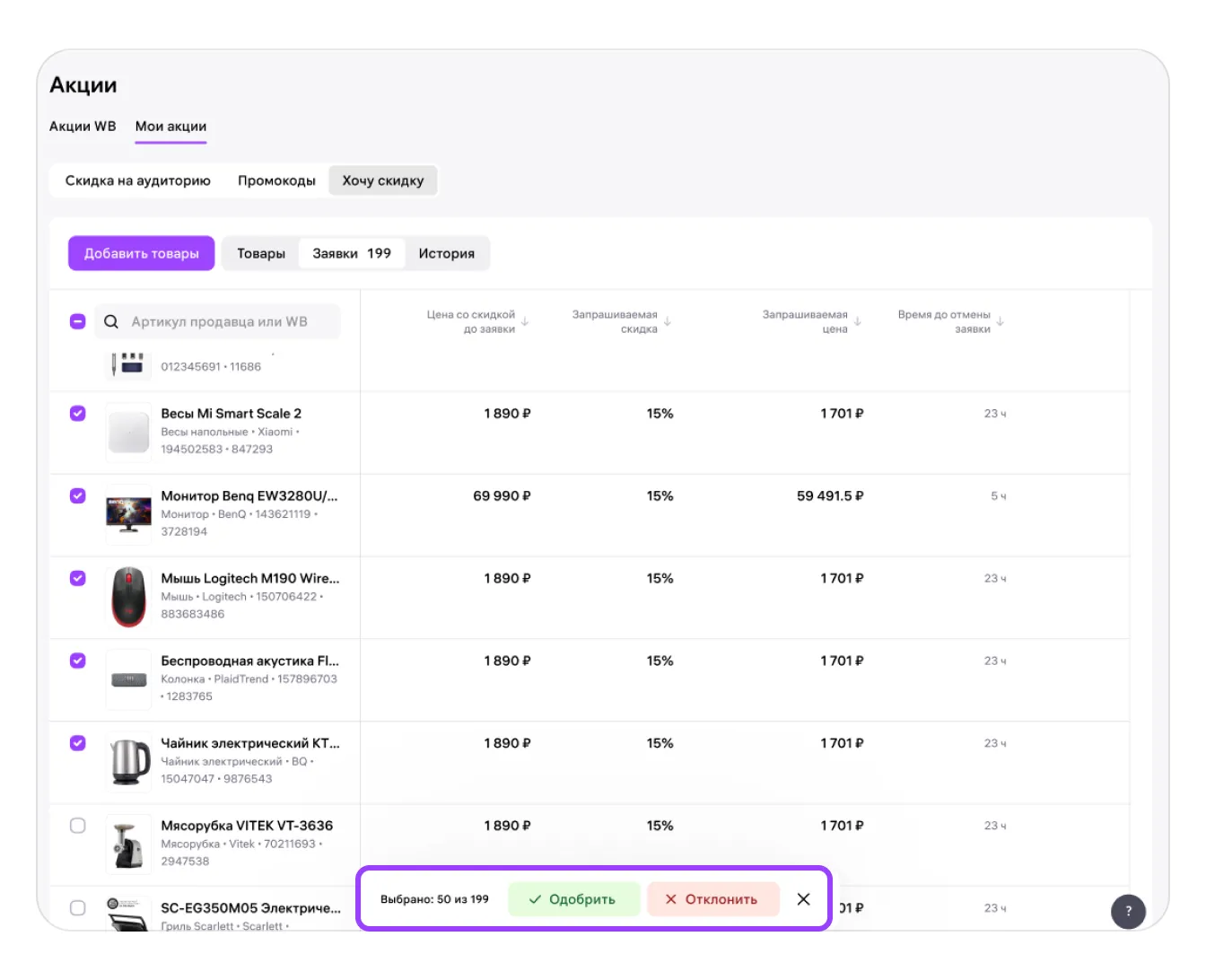Uncheck Весы Mi Smart Scale 2 row
Viewport: 1206px width, 980px height.
pos(78,414)
